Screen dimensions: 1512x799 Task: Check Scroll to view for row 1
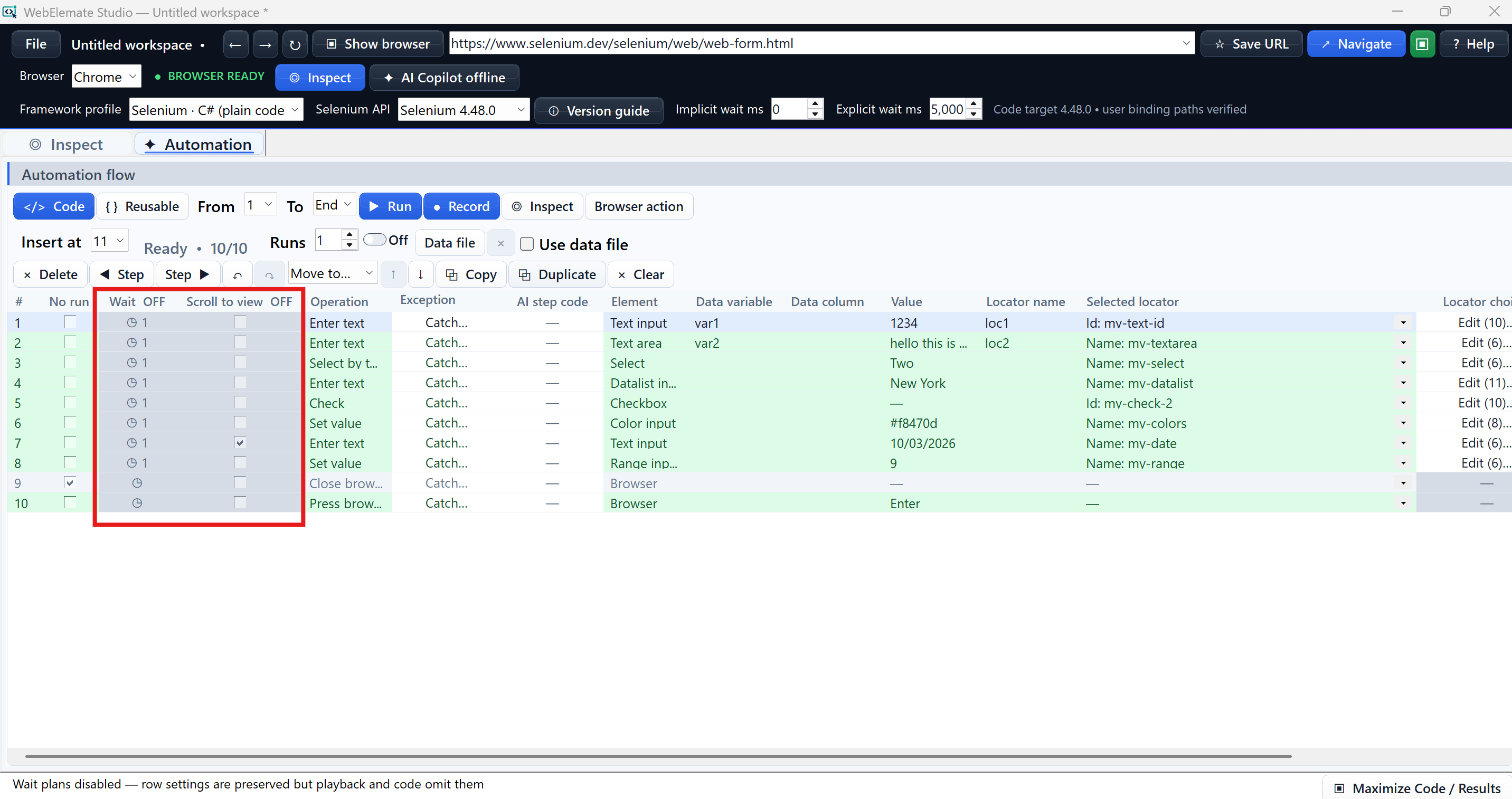(x=240, y=322)
